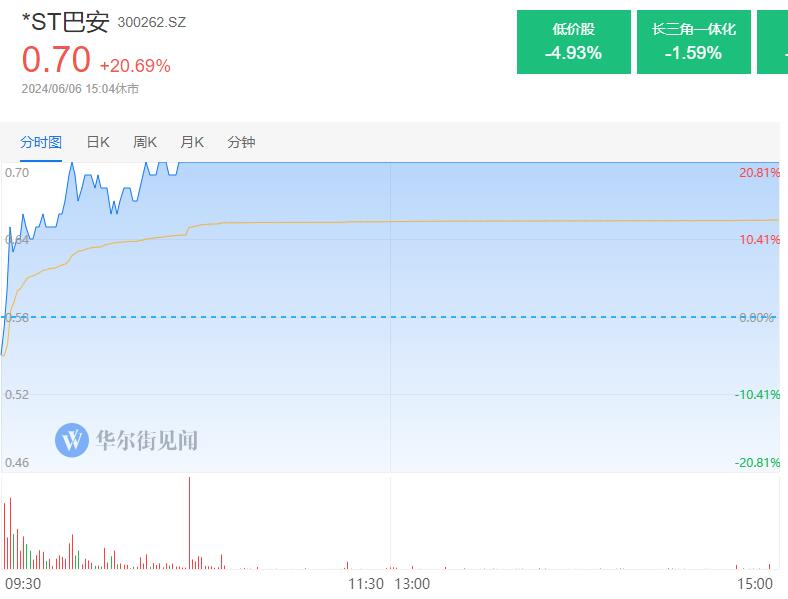This screenshot has width=788, height=599.
Task: Click the *ST巴安 stock name
Action: [65, 22]
